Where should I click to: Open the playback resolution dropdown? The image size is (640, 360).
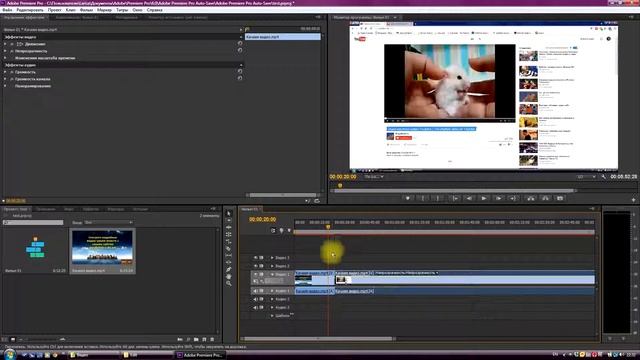(x=586, y=177)
